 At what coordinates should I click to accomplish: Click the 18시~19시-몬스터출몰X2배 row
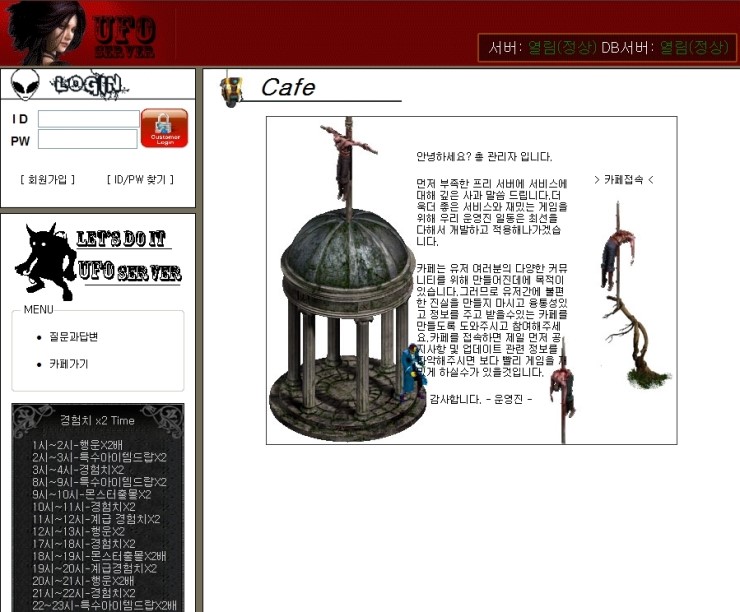point(99,556)
